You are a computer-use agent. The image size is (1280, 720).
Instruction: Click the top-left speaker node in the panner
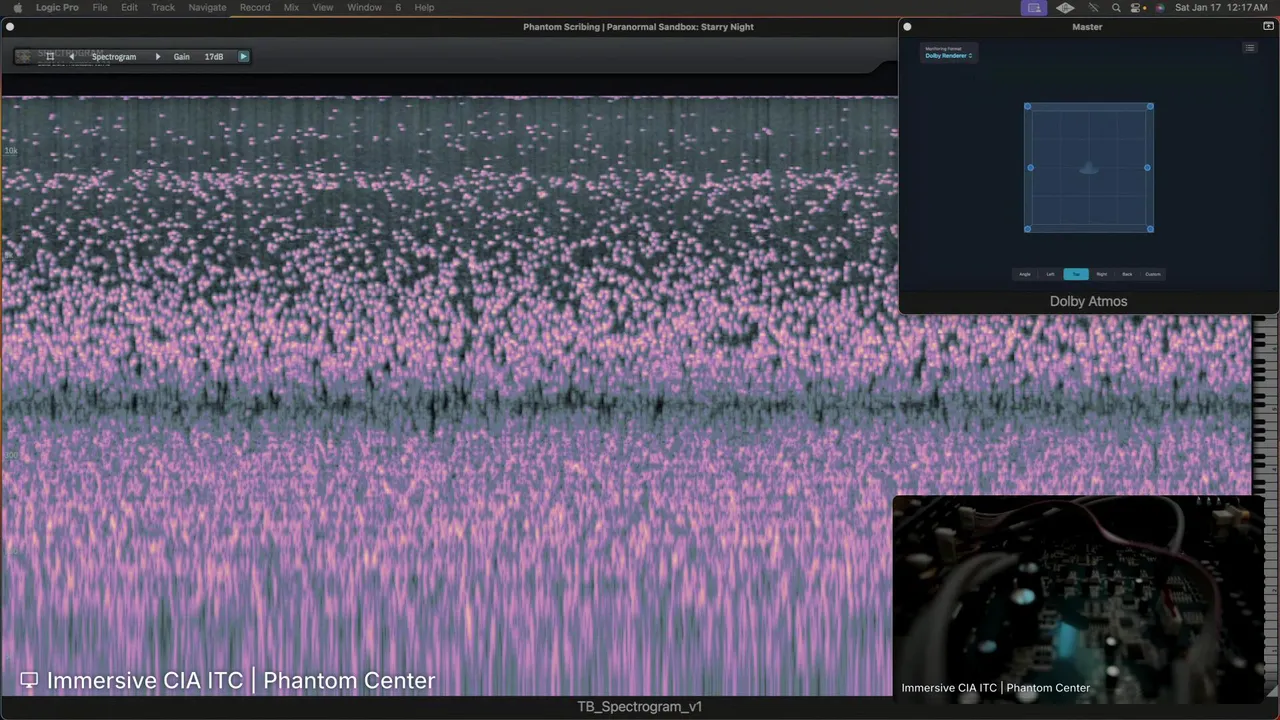(x=1027, y=106)
